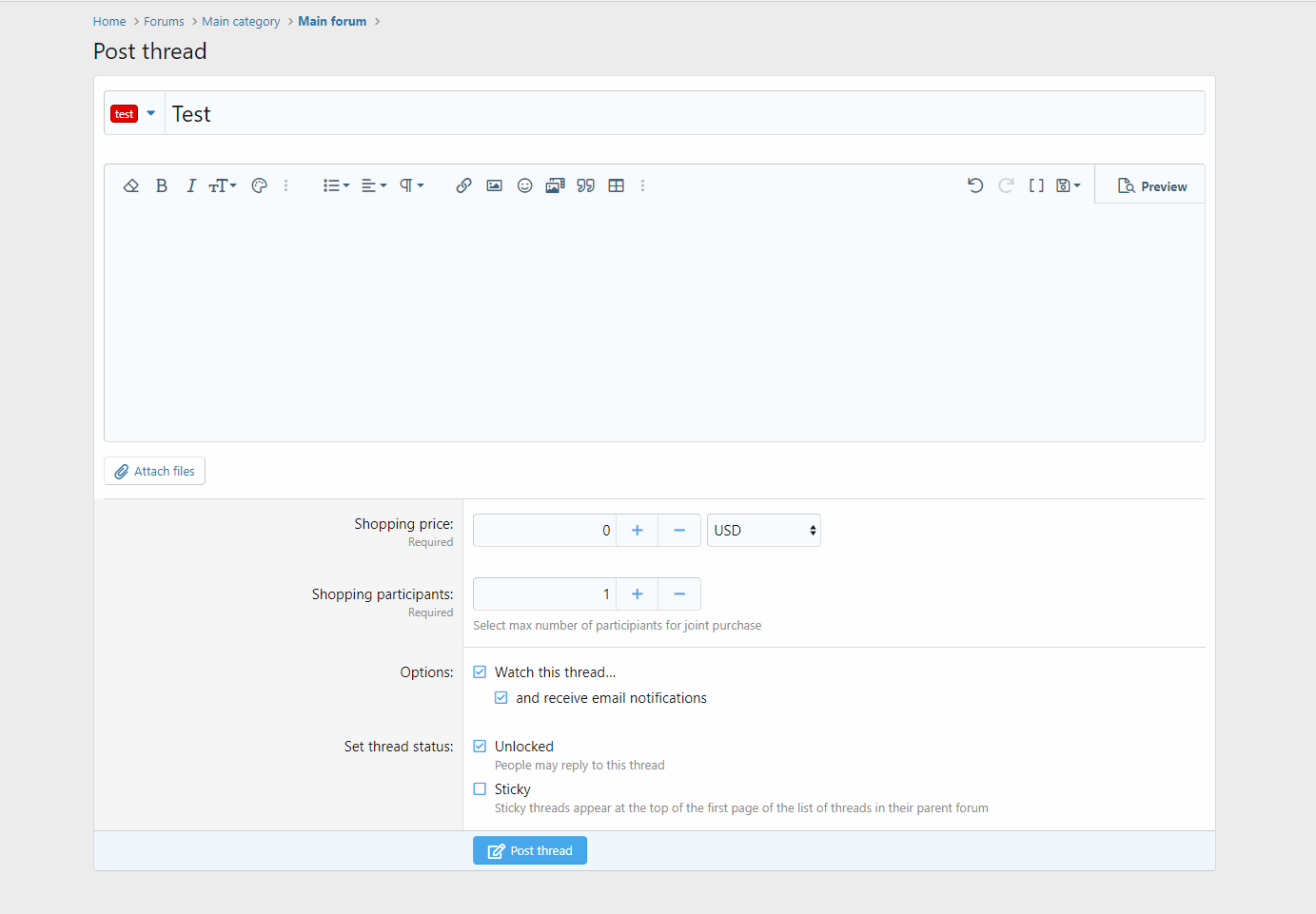Screen dimensions: 1316x914
Task: Go to Forums in the breadcrumb
Action: (x=164, y=22)
